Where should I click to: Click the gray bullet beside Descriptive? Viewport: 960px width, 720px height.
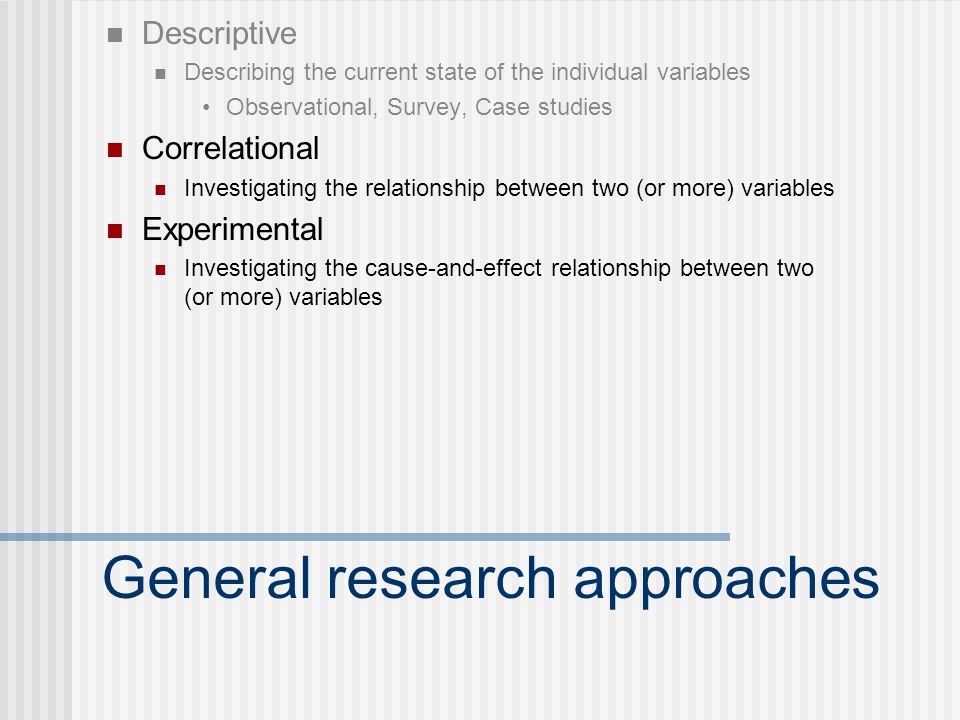click(x=115, y=35)
